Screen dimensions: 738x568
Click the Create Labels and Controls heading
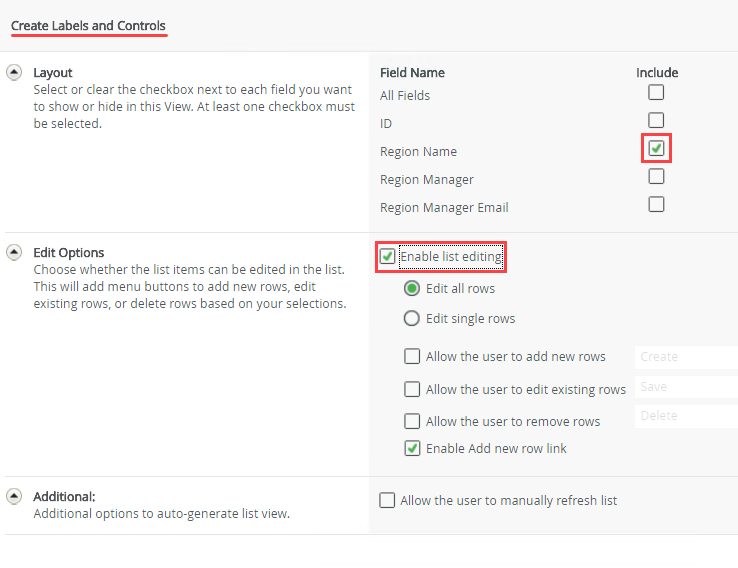click(x=89, y=25)
